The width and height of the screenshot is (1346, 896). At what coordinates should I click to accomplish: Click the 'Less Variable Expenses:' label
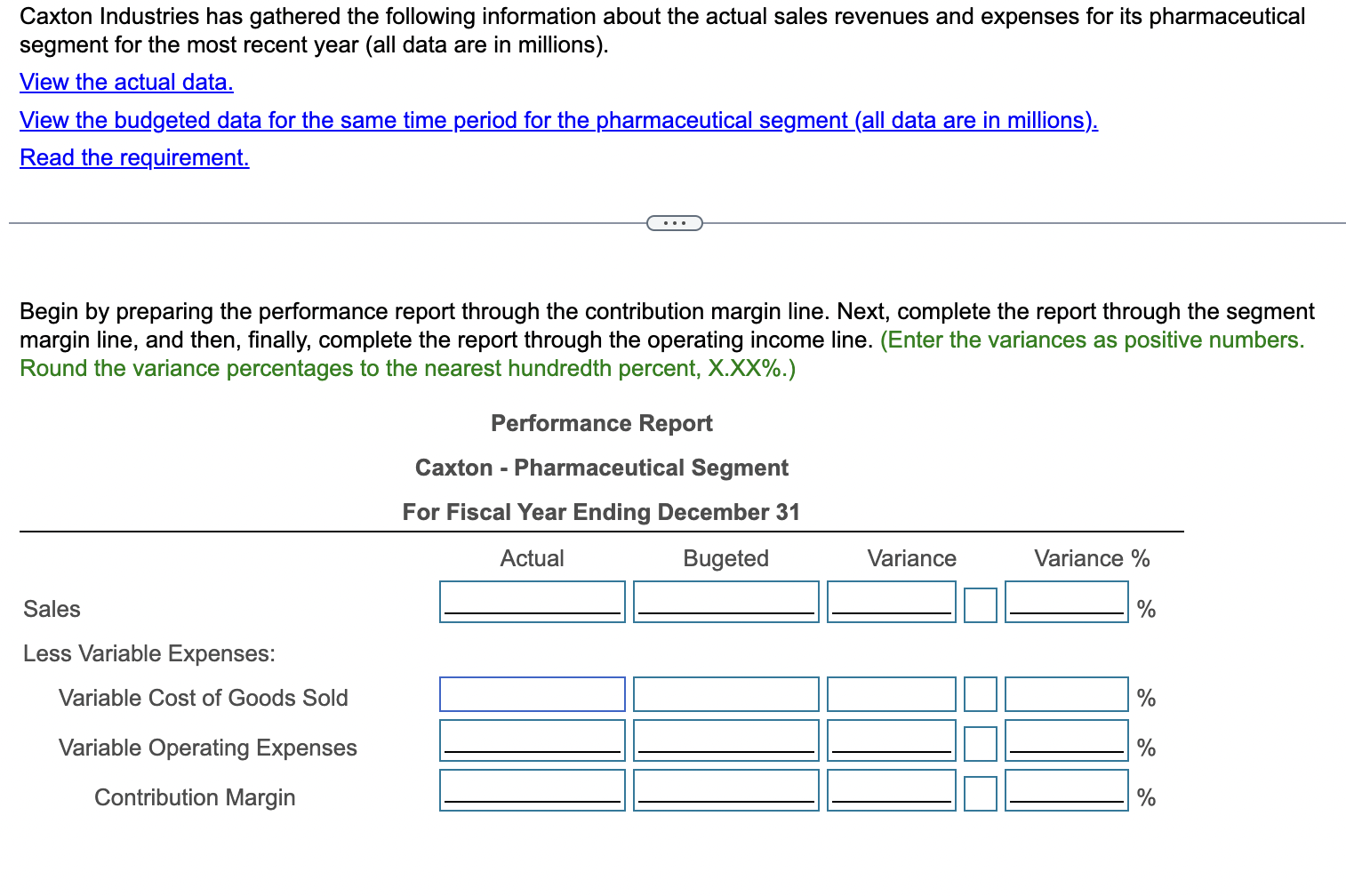point(149,653)
